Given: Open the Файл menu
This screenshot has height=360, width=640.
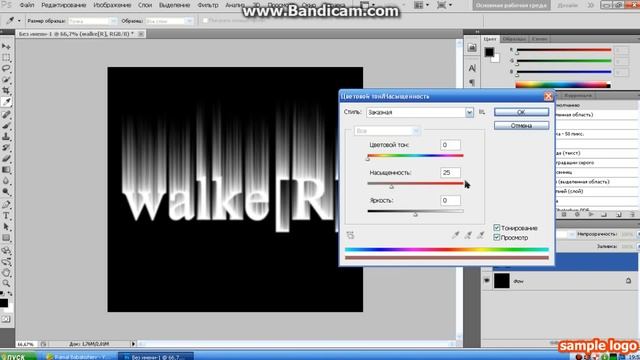Looking at the screenshot, I should coord(27,5).
